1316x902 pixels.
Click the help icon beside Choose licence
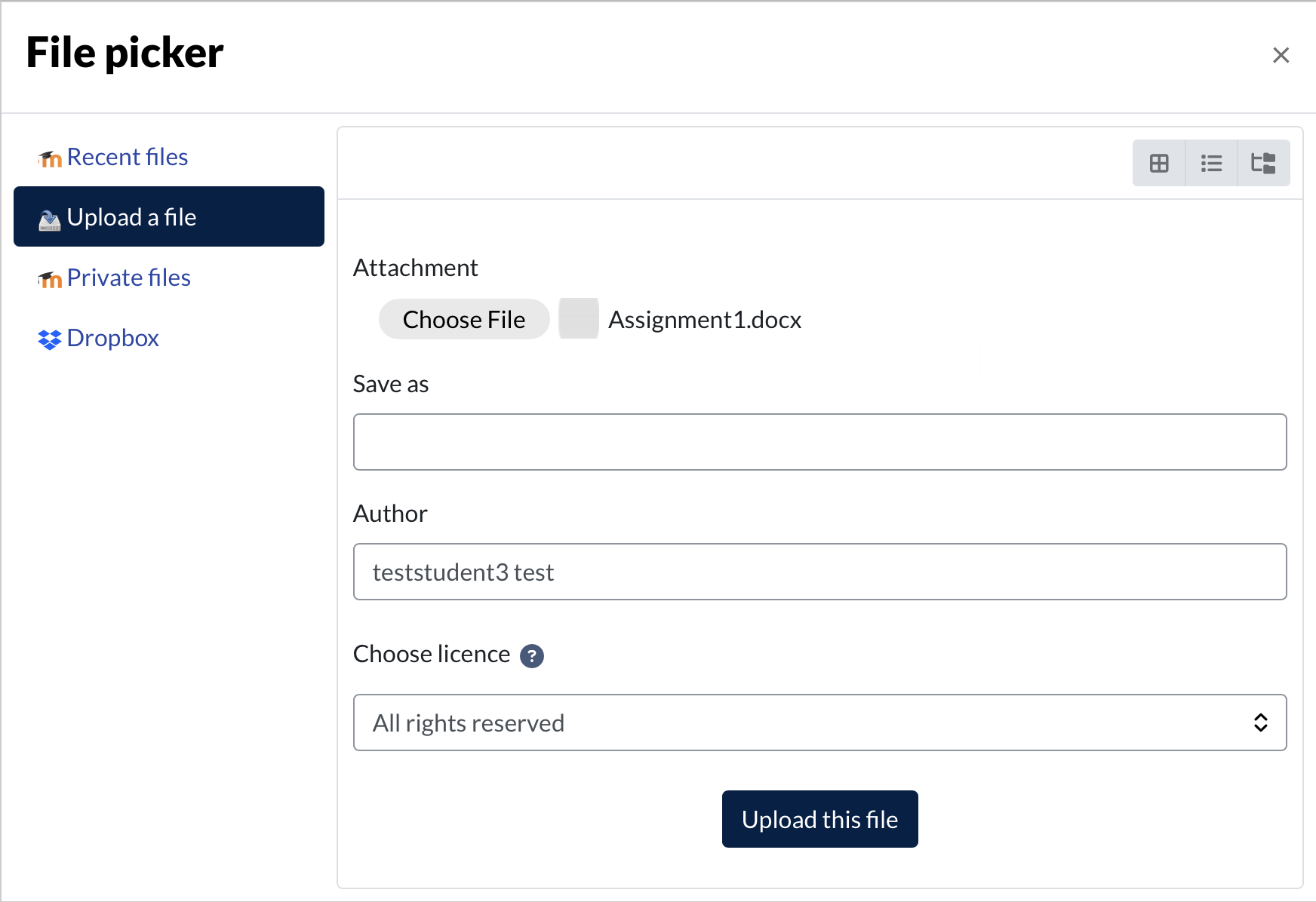point(532,656)
